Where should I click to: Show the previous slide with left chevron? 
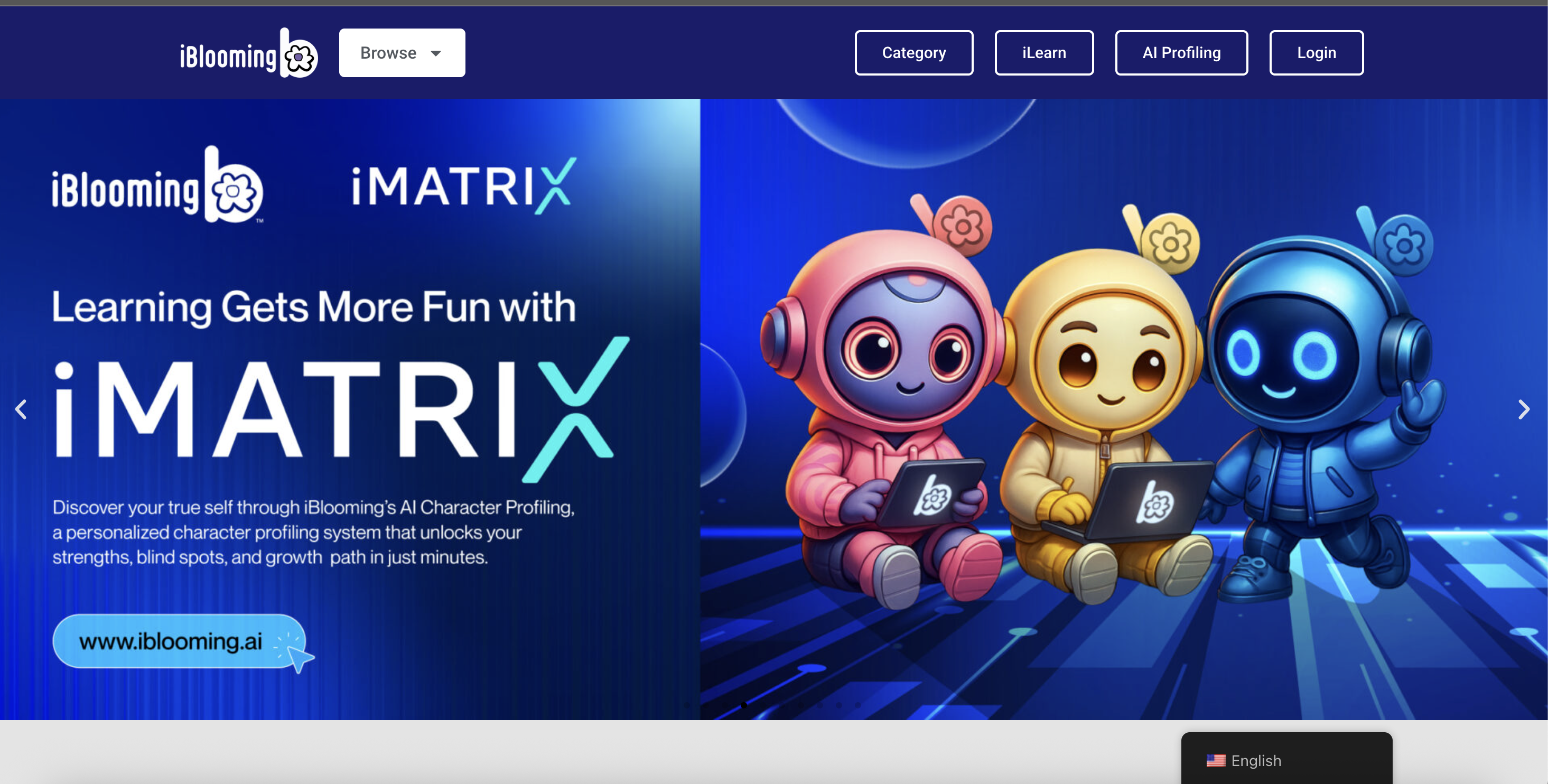point(21,410)
